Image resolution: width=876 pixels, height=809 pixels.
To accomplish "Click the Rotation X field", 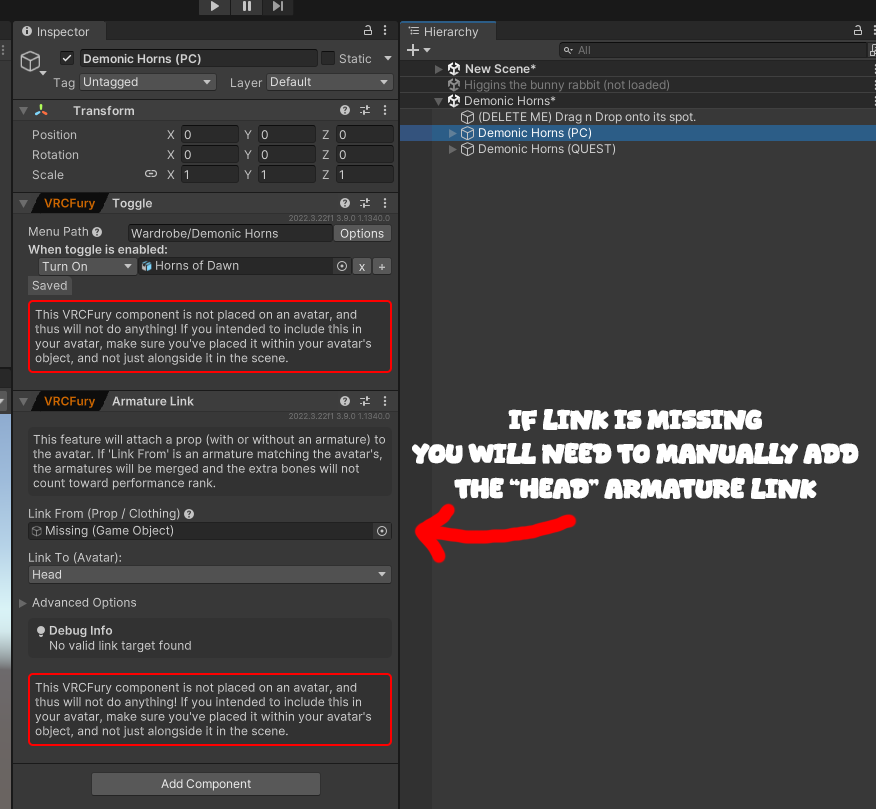I will click(x=210, y=155).
